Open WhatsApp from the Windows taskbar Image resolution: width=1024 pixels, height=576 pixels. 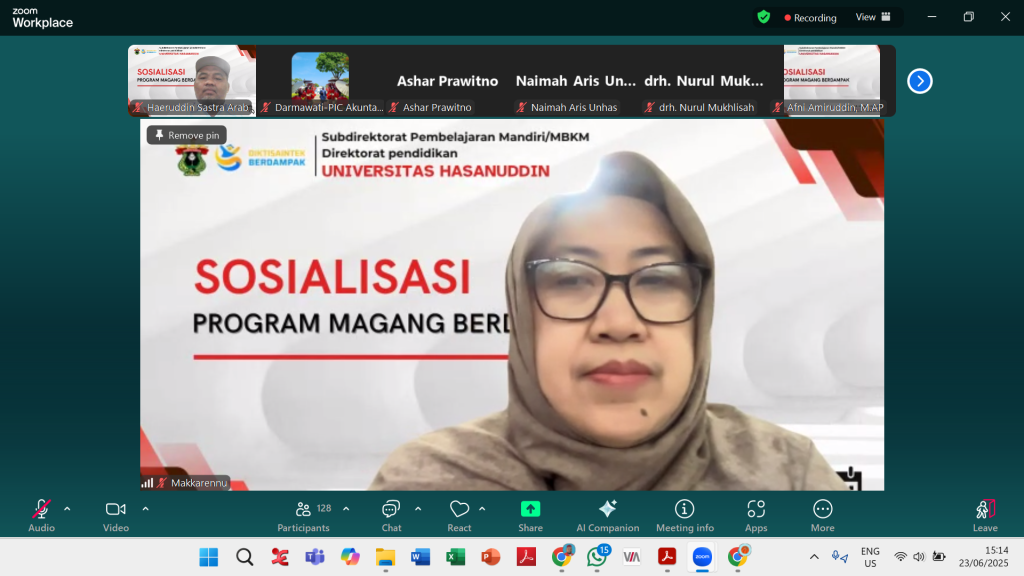pos(598,557)
